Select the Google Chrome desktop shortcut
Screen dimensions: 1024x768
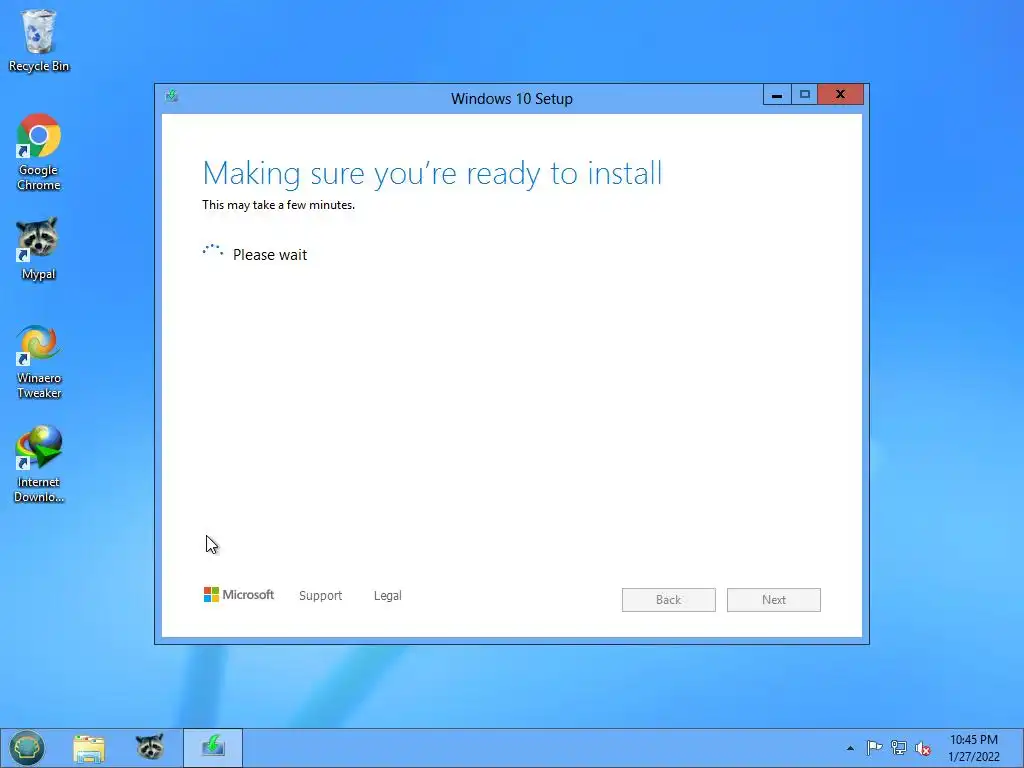tap(39, 152)
